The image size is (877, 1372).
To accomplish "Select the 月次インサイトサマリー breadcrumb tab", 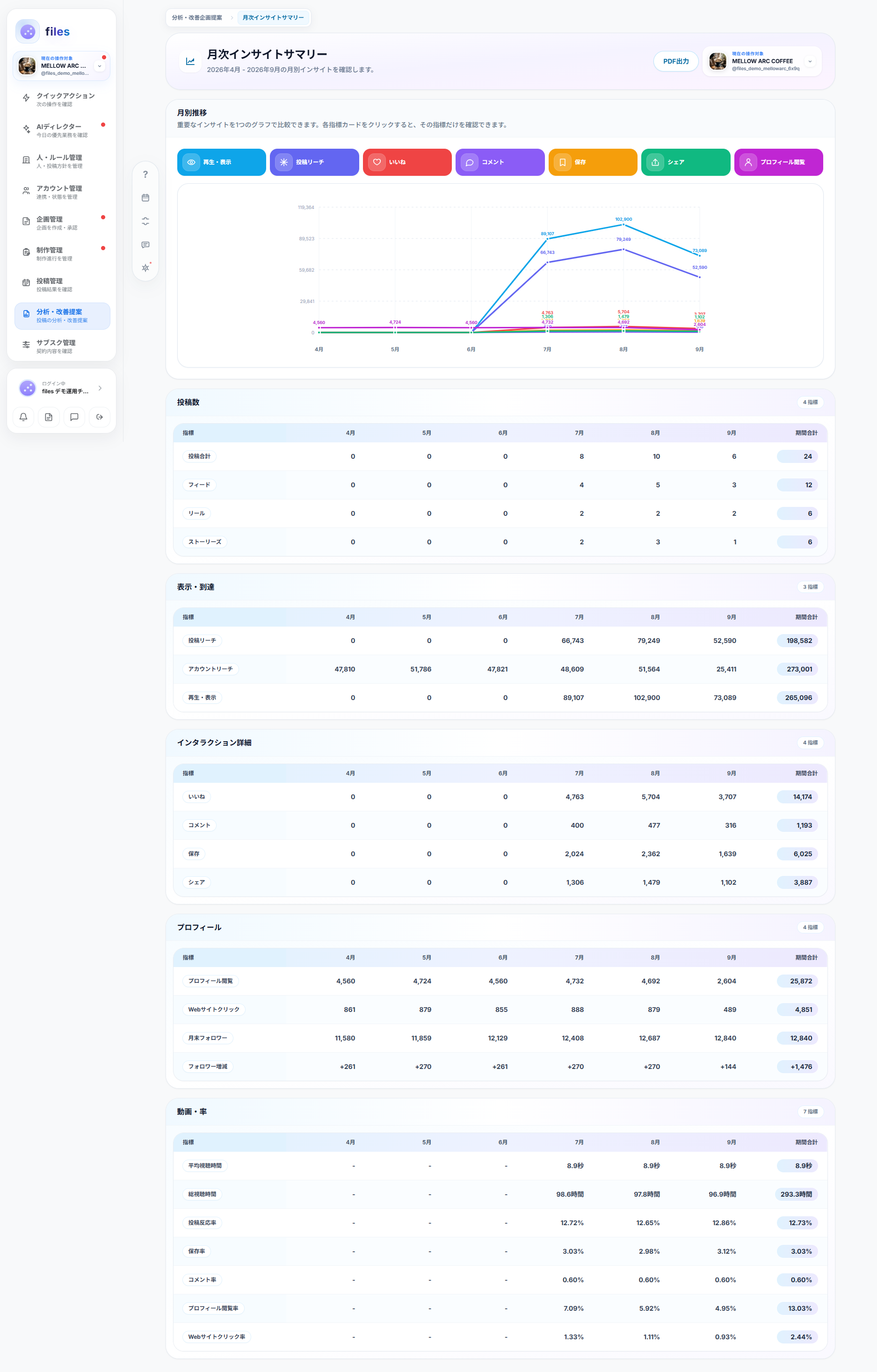I will pyautogui.click(x=274, y=18).
